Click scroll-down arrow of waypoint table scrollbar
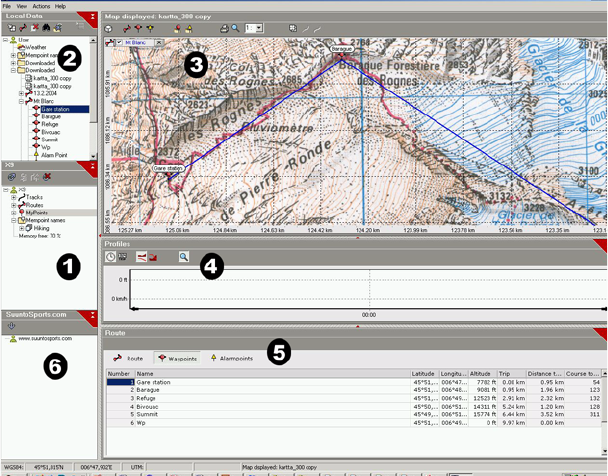This screenshot has height=476, width=608. pos(605,452)
